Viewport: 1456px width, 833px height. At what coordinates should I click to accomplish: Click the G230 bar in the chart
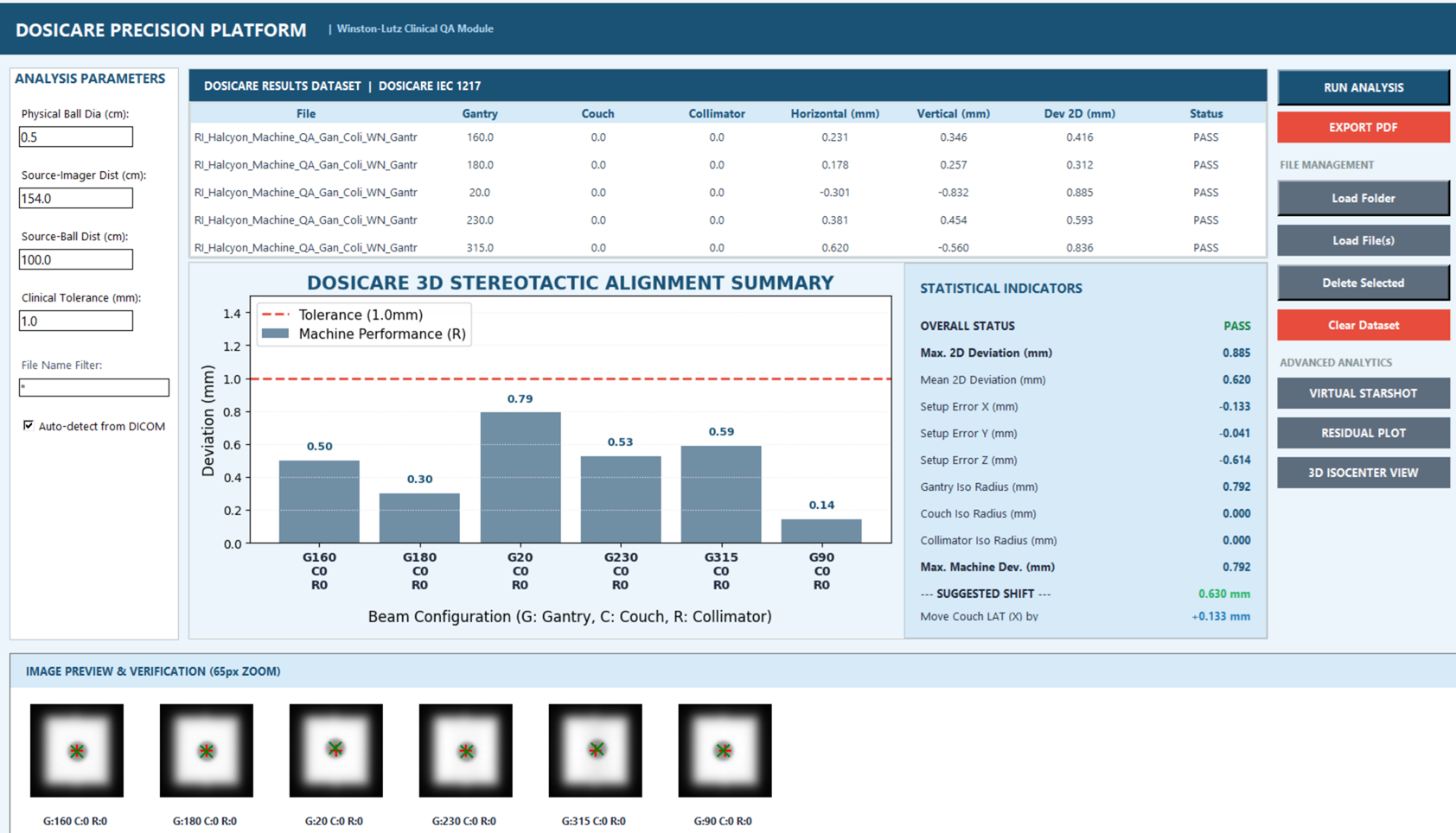tap(621, 499)
